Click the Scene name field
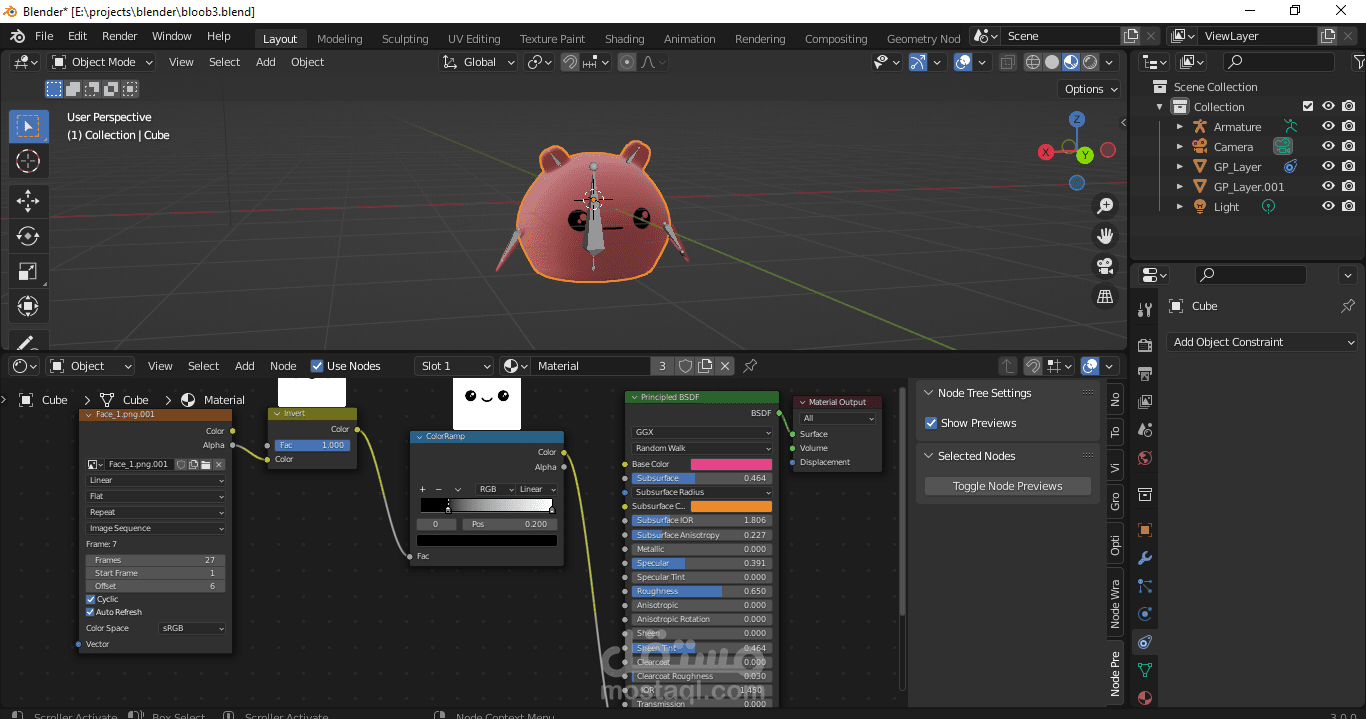 (1060, 36)
